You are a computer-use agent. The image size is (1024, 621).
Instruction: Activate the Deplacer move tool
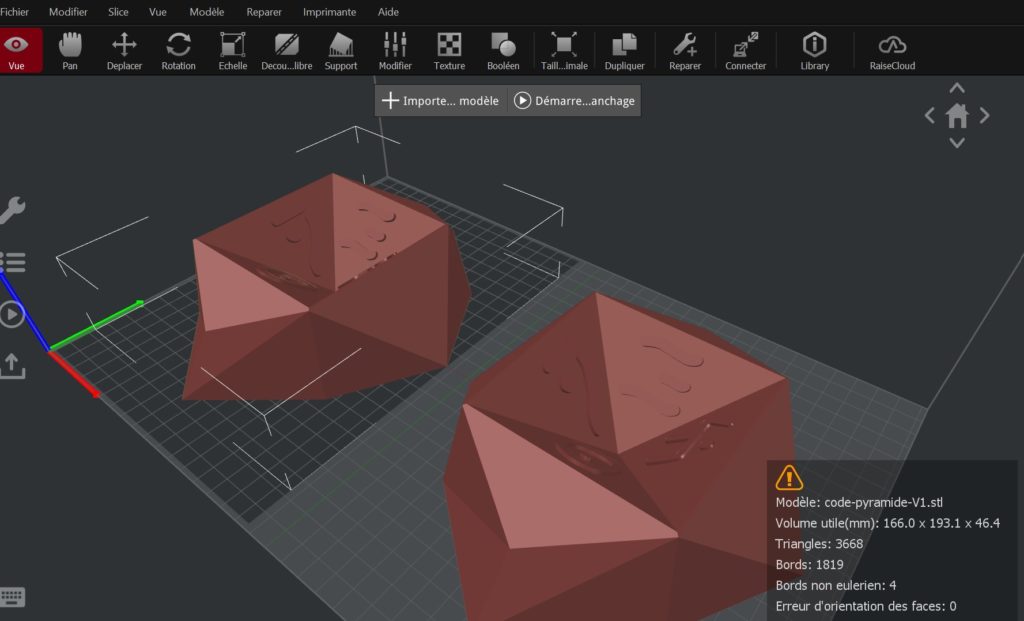[124, 50]
